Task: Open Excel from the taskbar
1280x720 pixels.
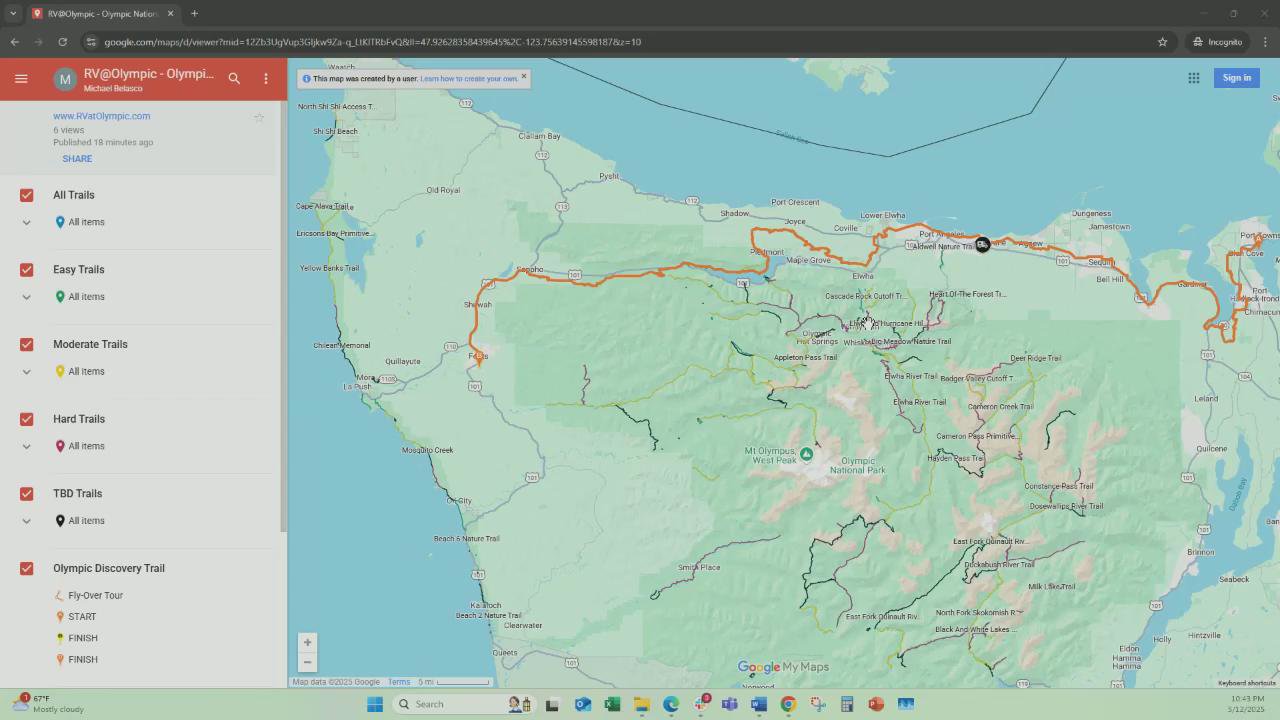Action: 612,704
